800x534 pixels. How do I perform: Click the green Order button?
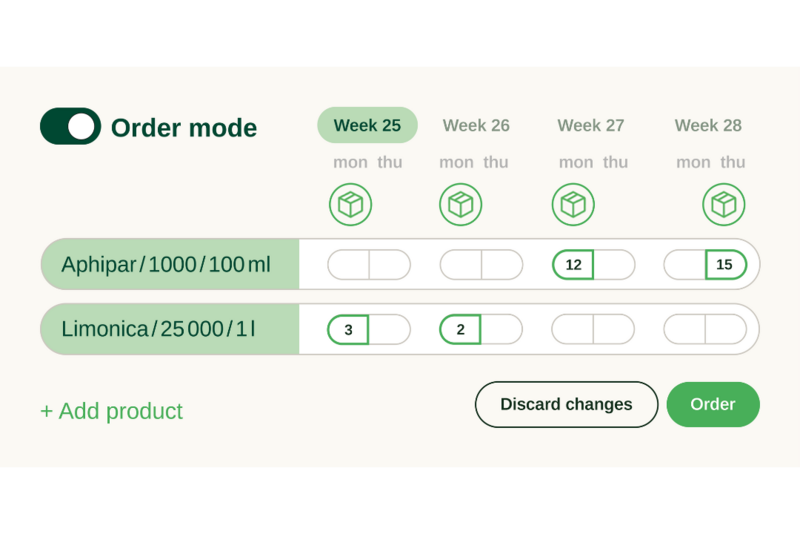point(713,404)
